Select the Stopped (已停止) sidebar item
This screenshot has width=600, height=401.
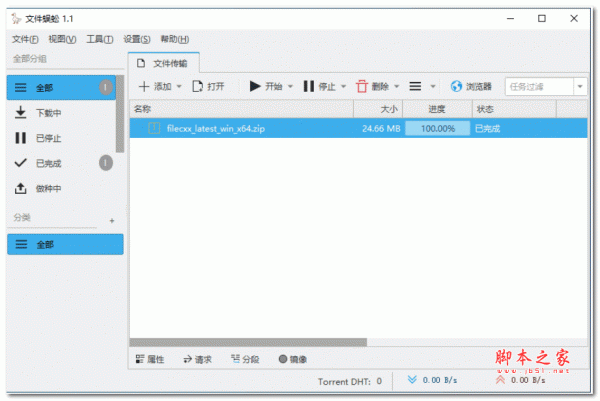(61, 138)
